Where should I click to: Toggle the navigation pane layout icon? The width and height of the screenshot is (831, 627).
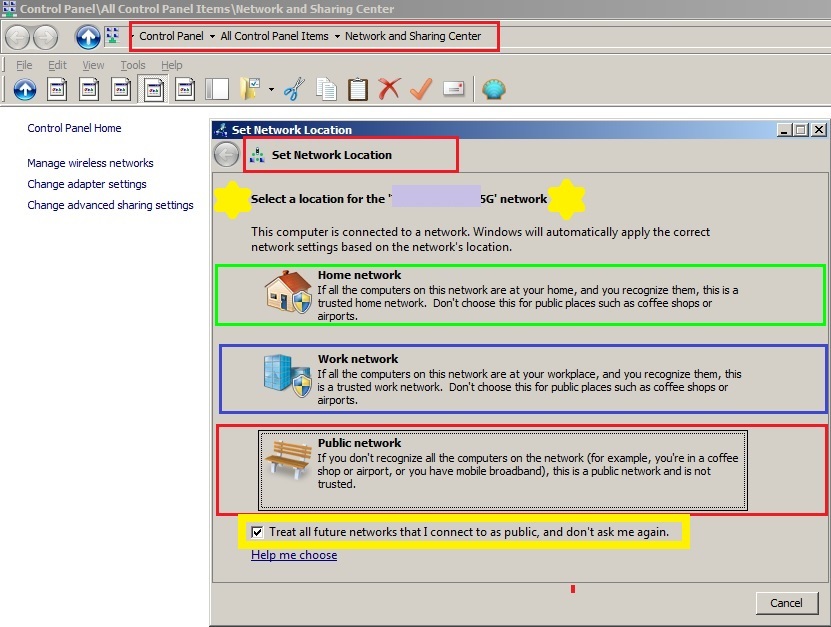coord(217,90)
